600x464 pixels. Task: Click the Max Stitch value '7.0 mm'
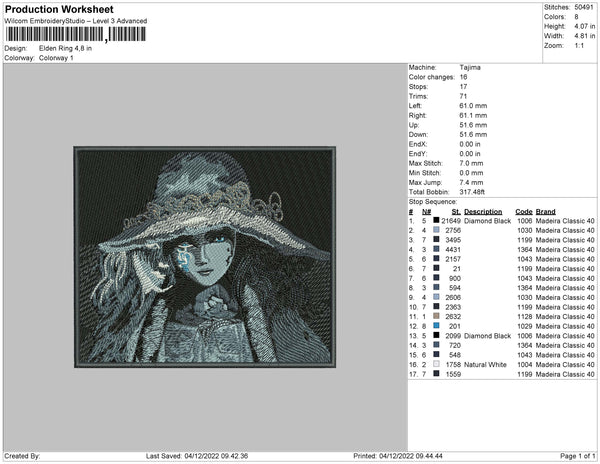point(471,163)
